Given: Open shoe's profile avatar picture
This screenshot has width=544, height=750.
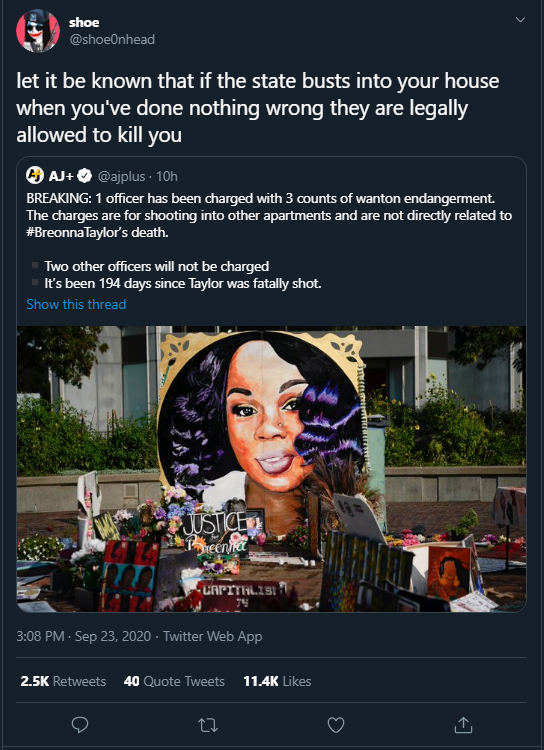Looking at the screenshot, I should click(38, 31).
